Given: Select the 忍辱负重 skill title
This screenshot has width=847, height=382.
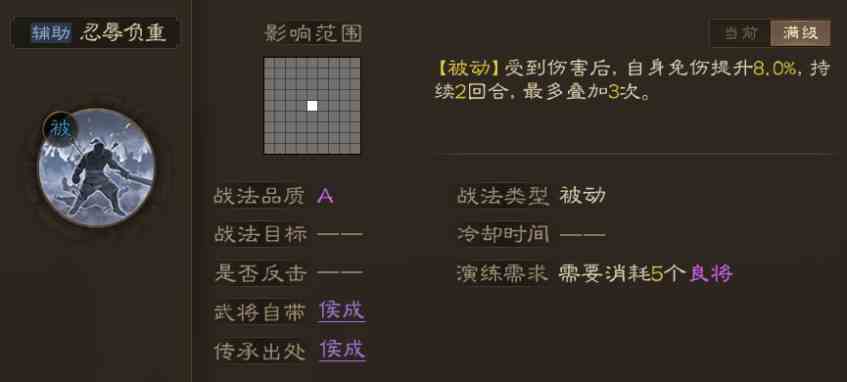Looking at the screenshot, I should [x=123, y=33].
